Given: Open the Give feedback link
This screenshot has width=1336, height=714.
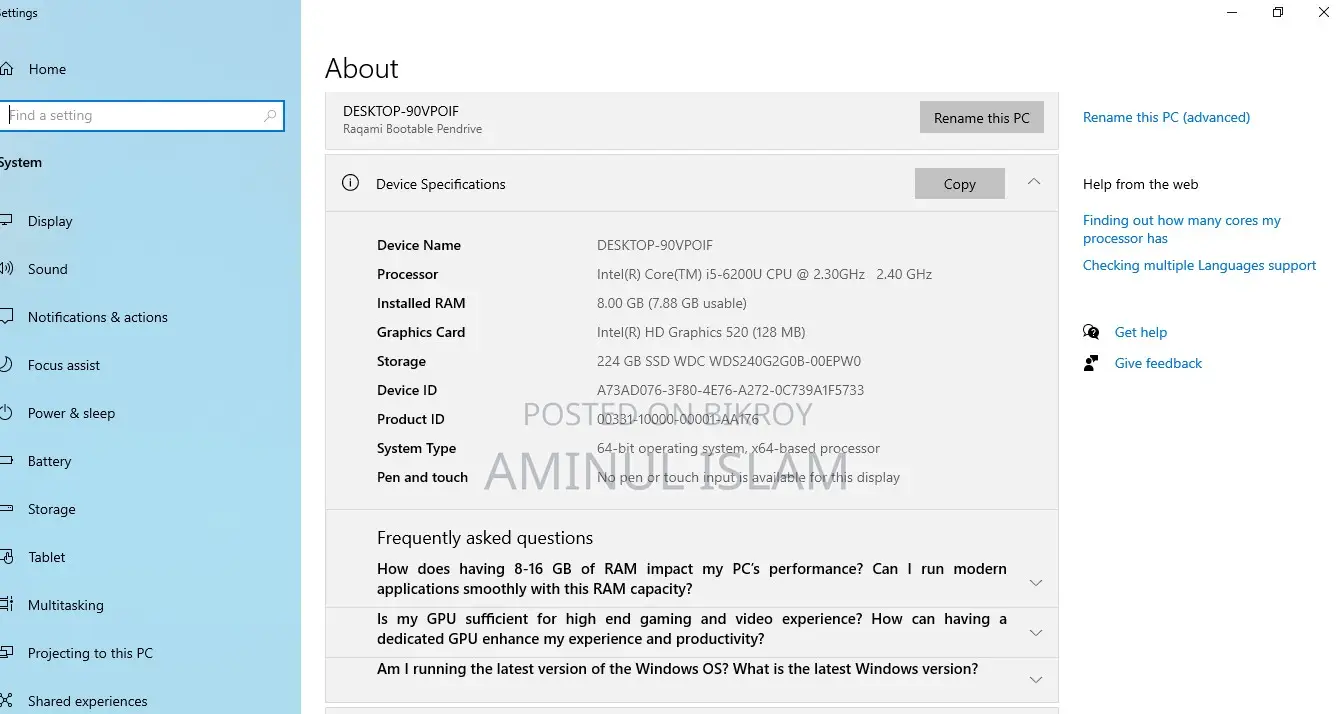Looking at the screenshot, I should click(x=1158, y=363).
